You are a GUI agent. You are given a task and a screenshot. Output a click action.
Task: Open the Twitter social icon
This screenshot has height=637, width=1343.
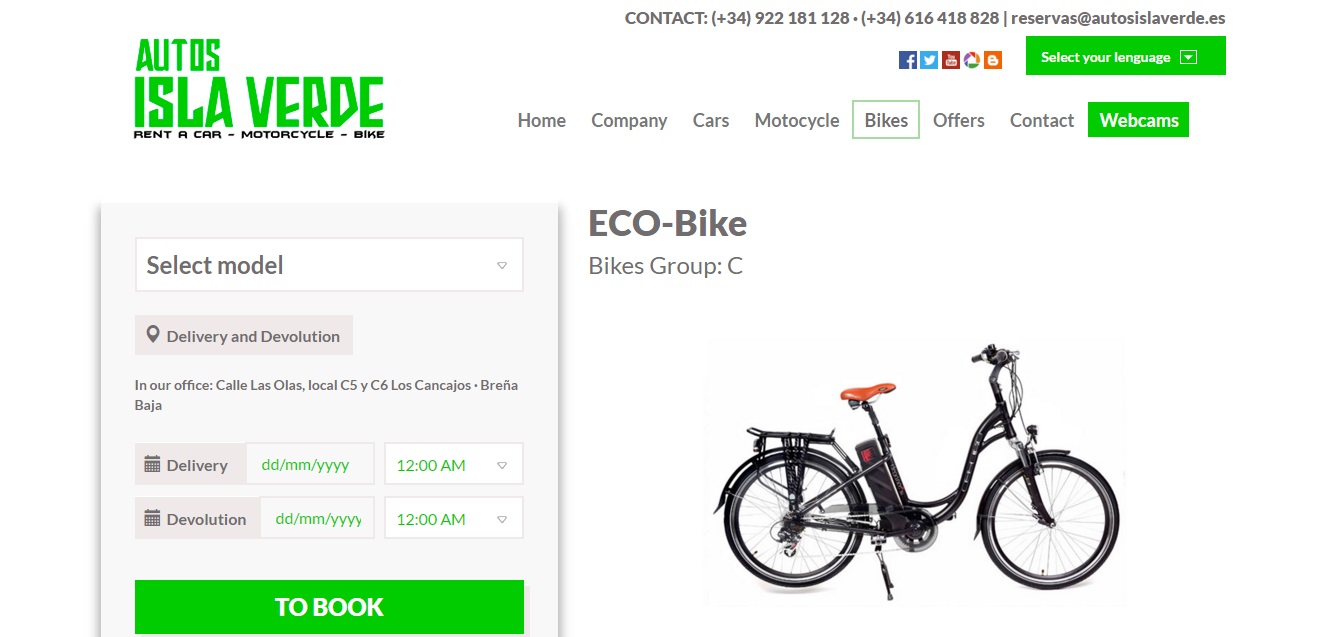pos(929,60)
